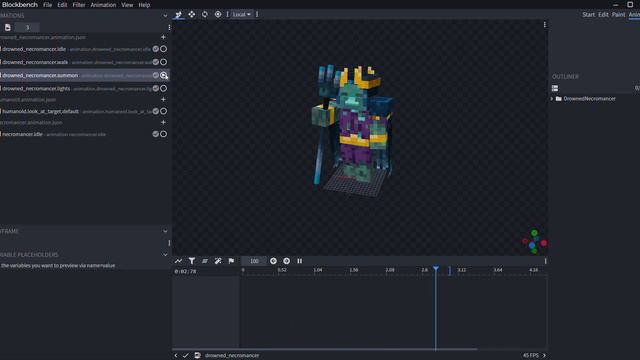Screen dimensions: 640x360
Task: Click the outliner toggle options icon
Action: 555,88
